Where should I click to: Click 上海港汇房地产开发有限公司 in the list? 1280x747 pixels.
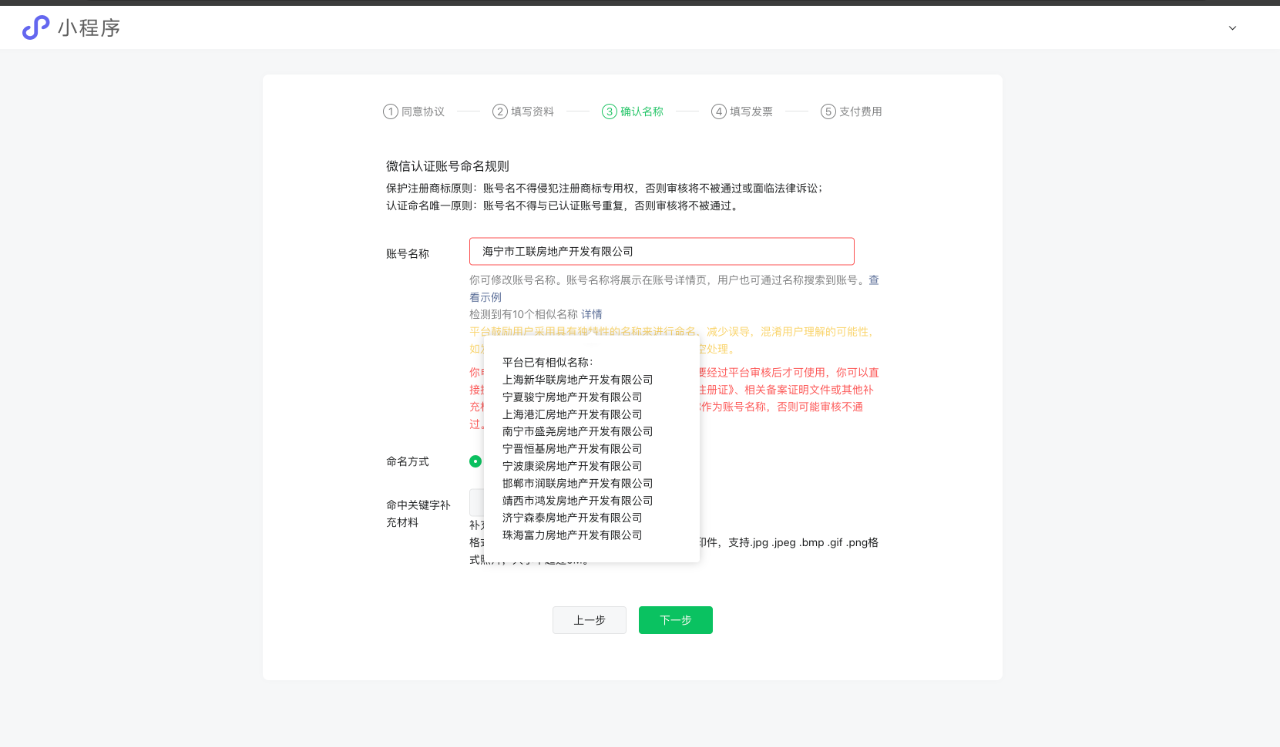point(572,414)
